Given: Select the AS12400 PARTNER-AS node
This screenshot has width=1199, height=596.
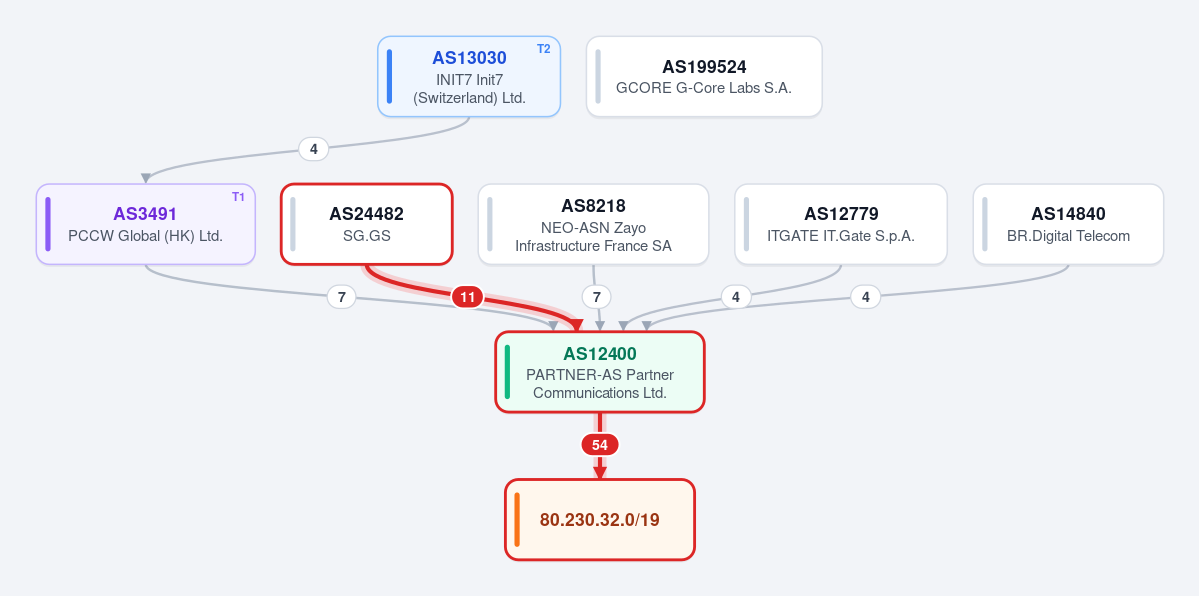Looking at the screenshot, I should click(x=600, y=372).
